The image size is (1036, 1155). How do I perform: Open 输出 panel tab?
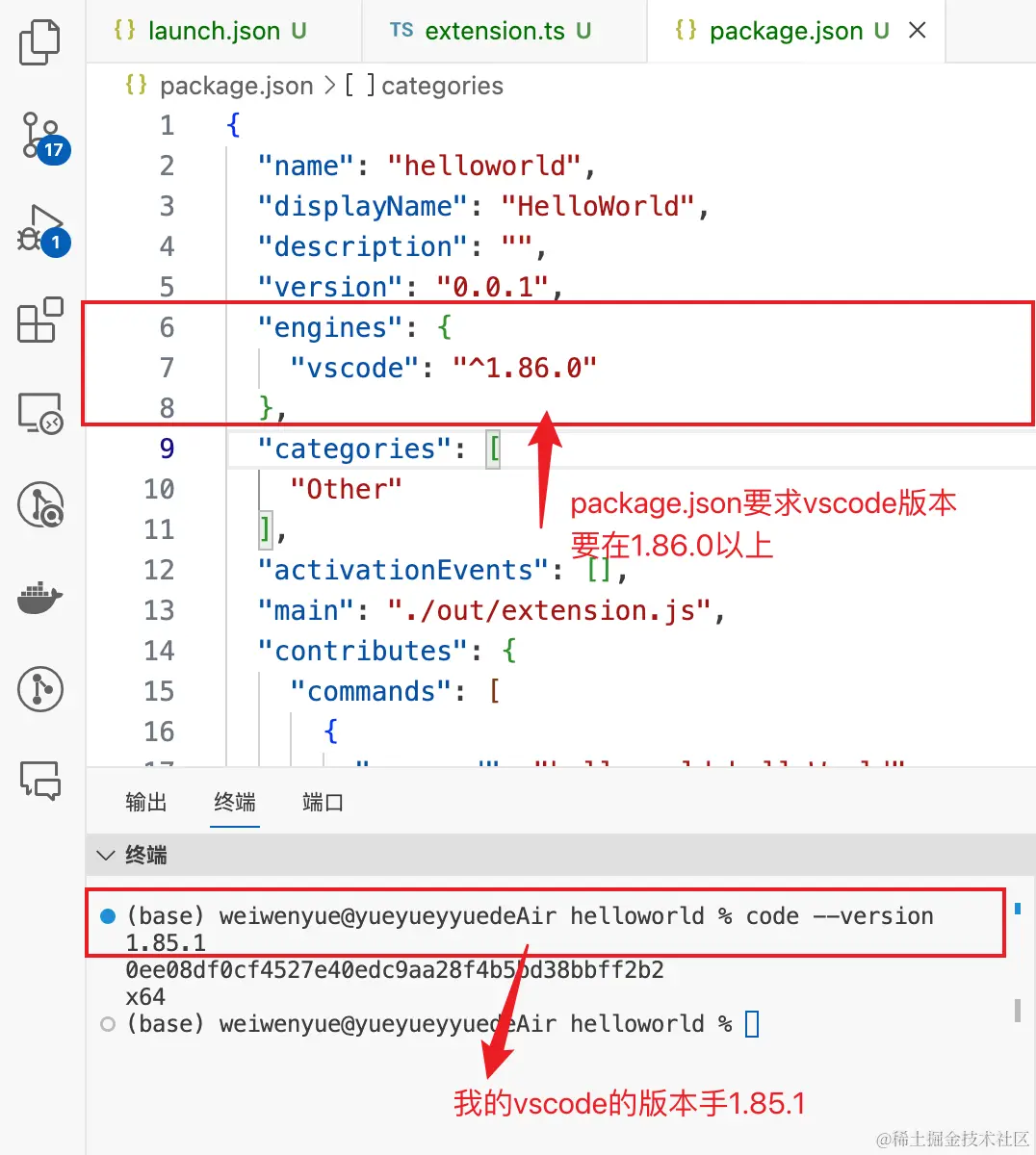point(146,802)
